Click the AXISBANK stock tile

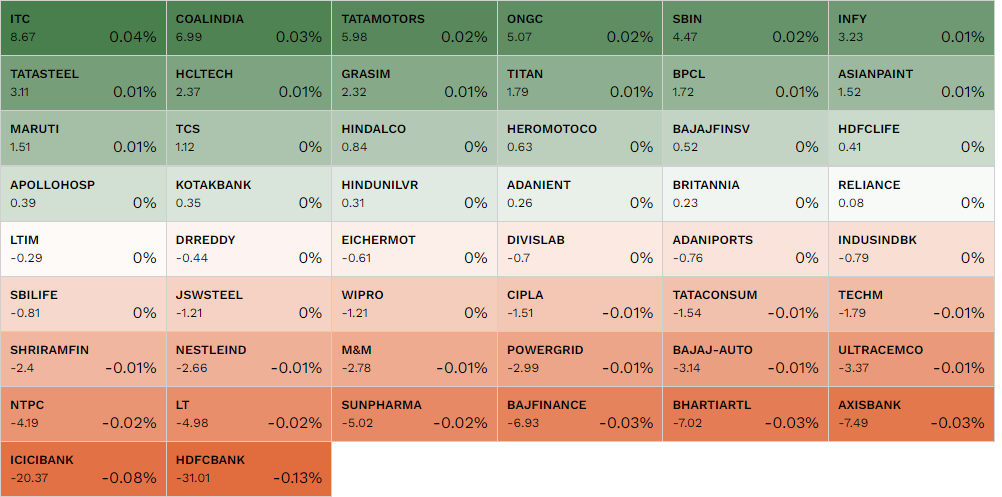(911, 414)
